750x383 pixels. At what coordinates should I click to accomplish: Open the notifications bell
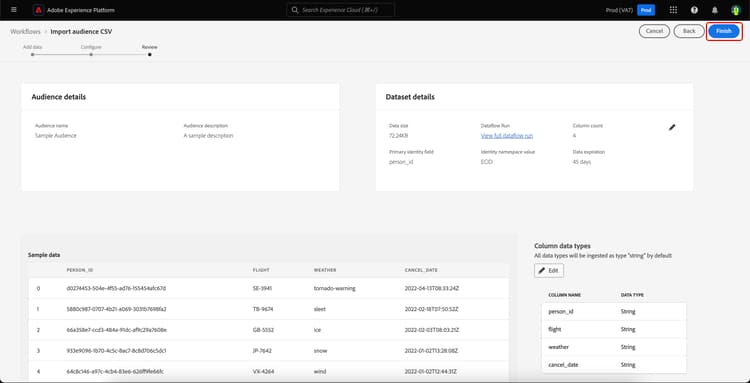tap(715, 10)
